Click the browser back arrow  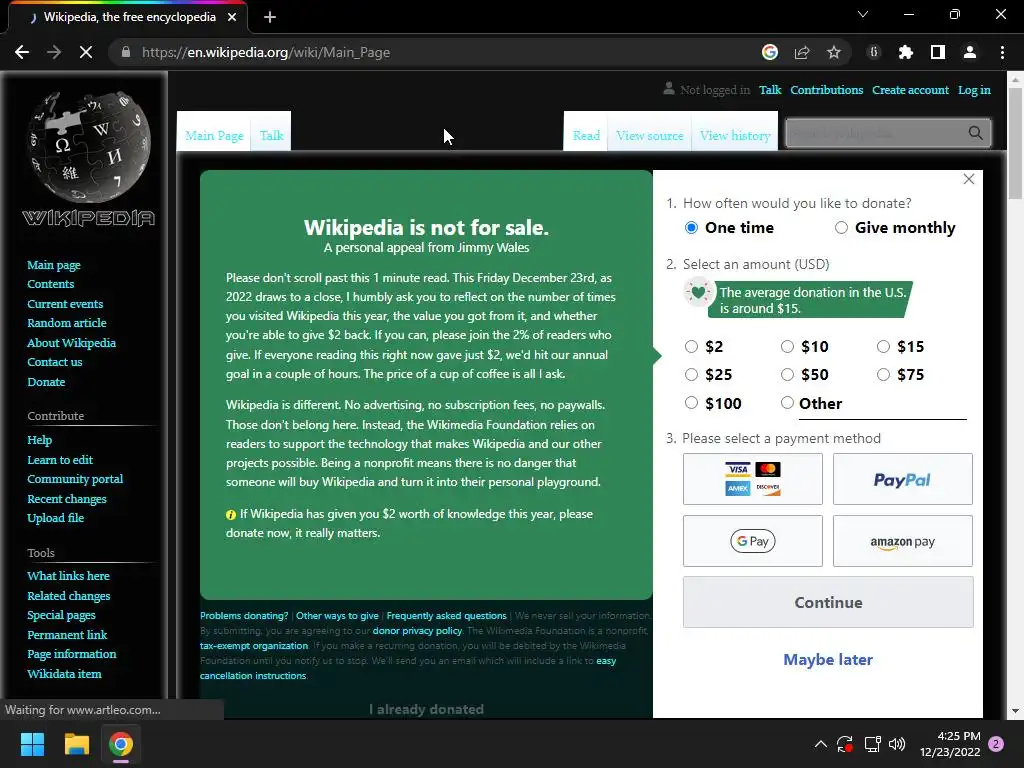tap(22, 52)
